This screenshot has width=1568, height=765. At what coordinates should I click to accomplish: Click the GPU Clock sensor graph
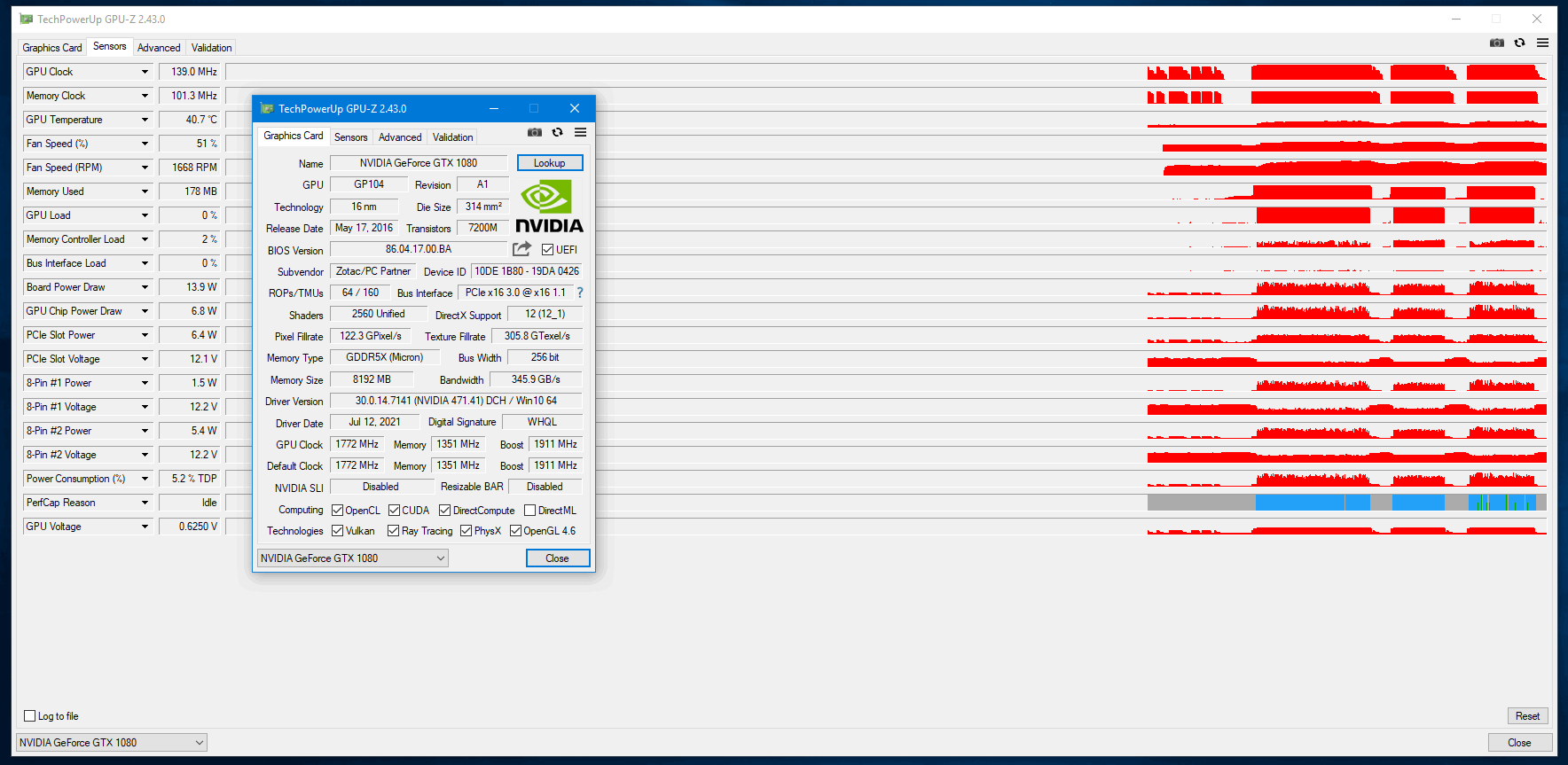pos(886,72)
